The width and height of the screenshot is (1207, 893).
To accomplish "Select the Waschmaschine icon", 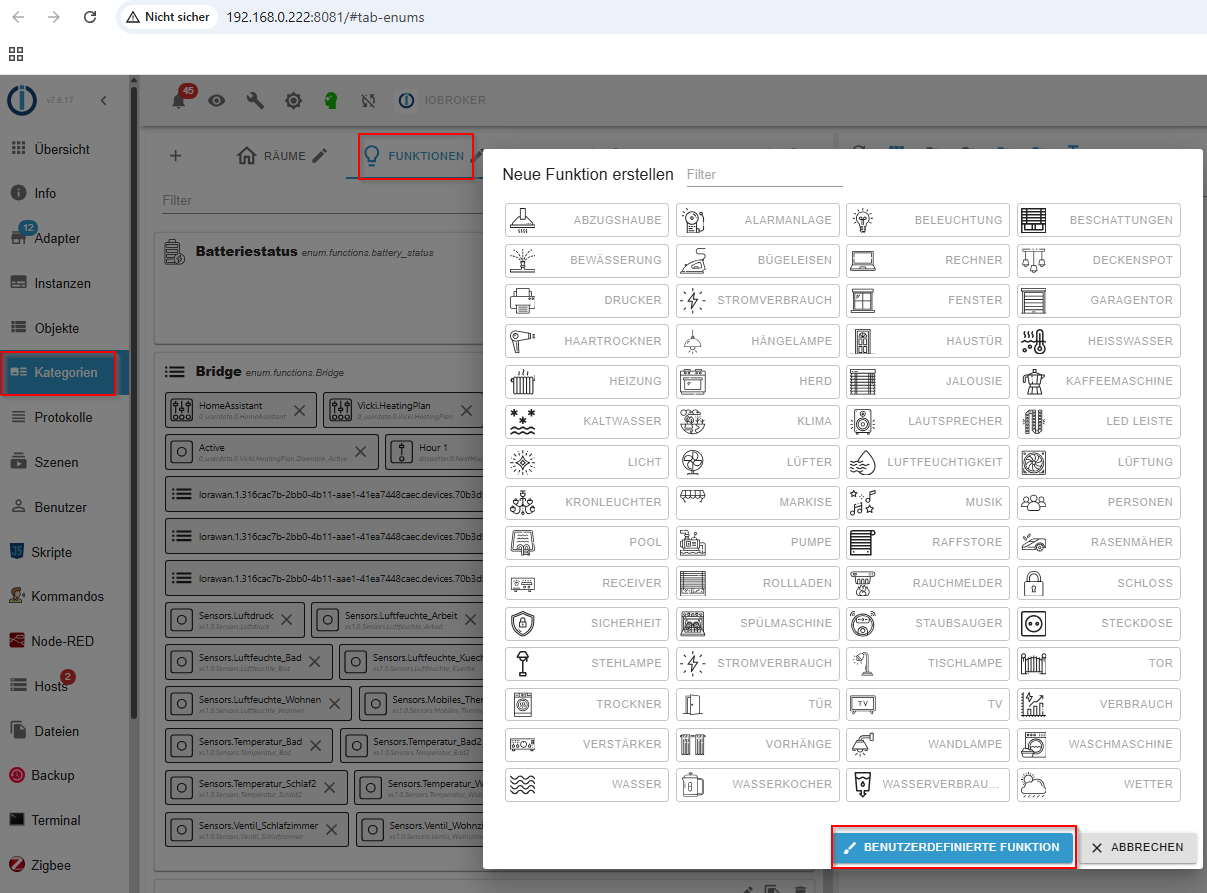I will [x=1033, y=744].
